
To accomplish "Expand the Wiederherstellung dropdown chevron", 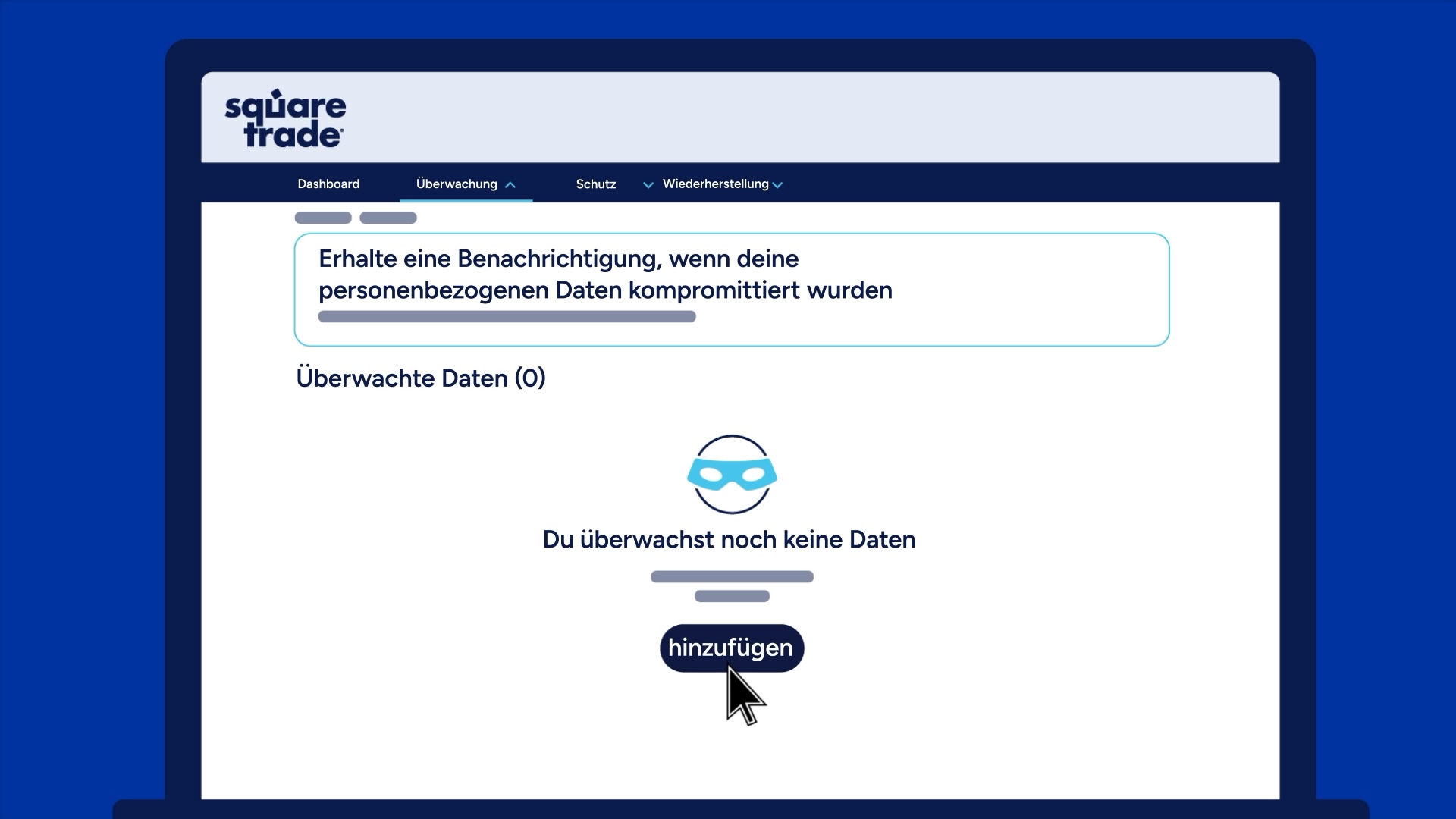I will click(777, 185).
